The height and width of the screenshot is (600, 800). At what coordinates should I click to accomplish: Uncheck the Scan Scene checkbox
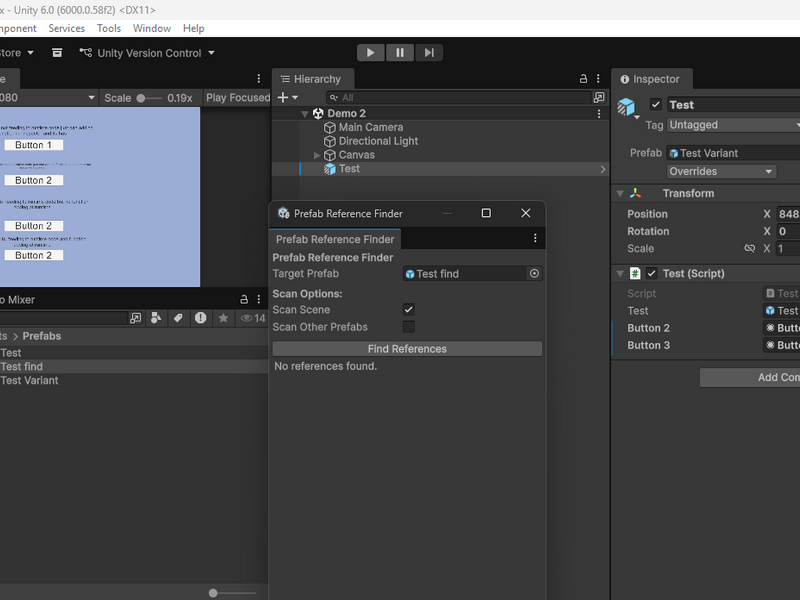409,309
